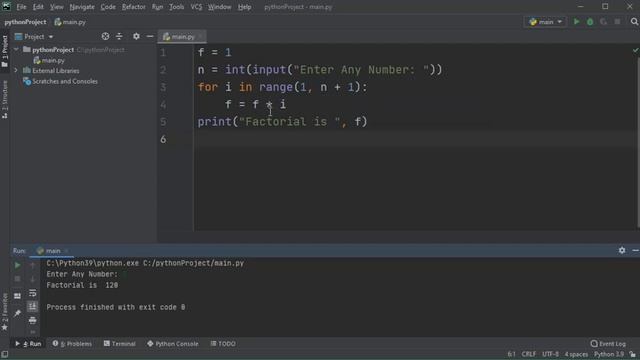This screenshot has height=360, width=640.
Task: Click Restore Layout icon in Run panel
Action: tap(17, 296)
